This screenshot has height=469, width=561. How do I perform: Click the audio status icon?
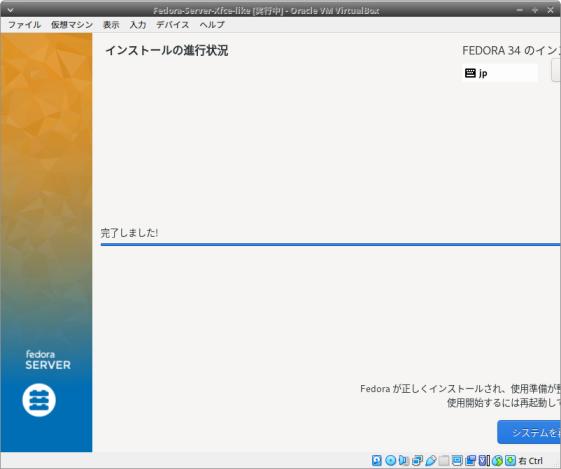click(x=404, y=460)
